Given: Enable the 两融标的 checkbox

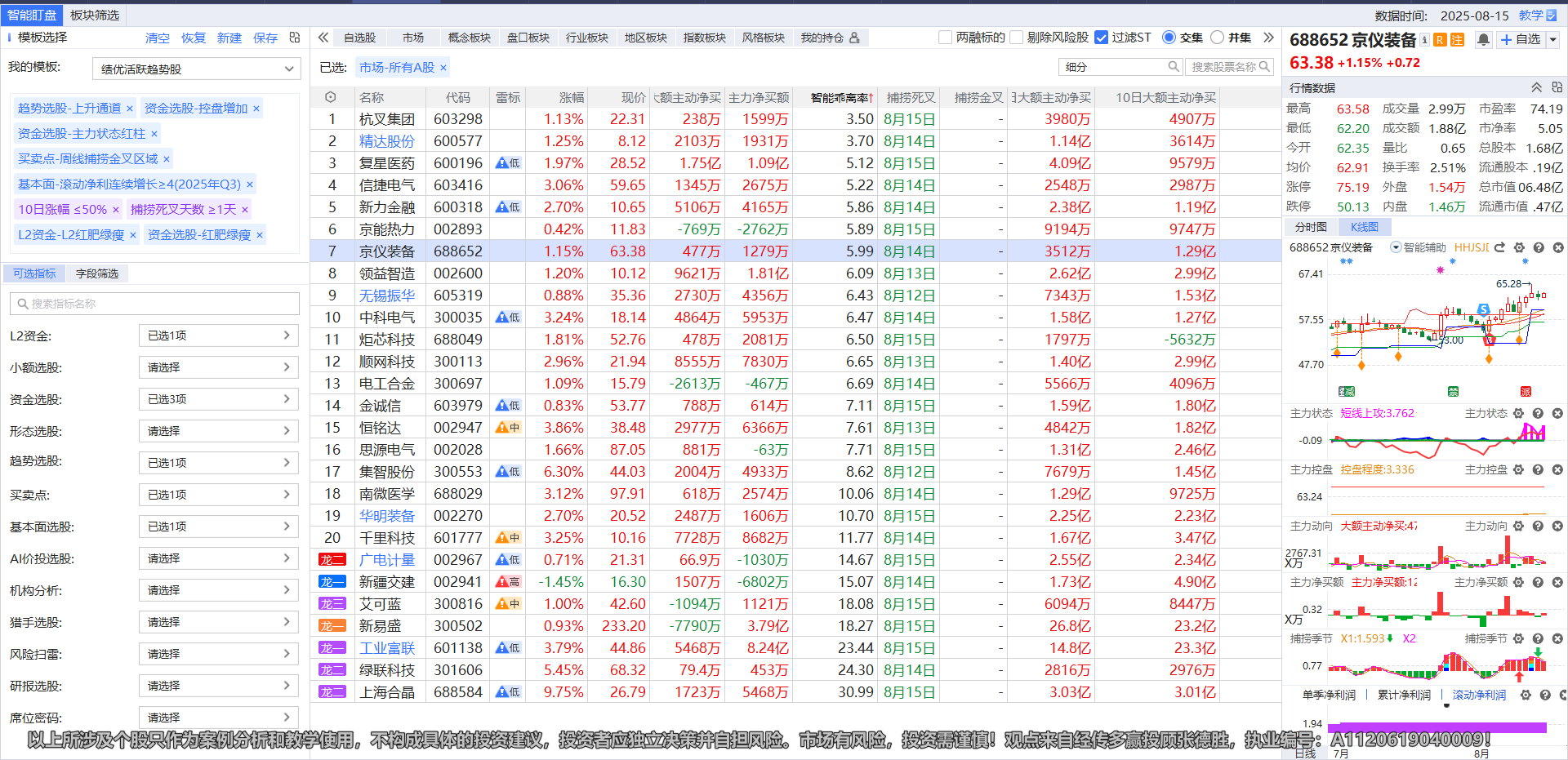Looking at the screenshot, I should tap(946, 38).
